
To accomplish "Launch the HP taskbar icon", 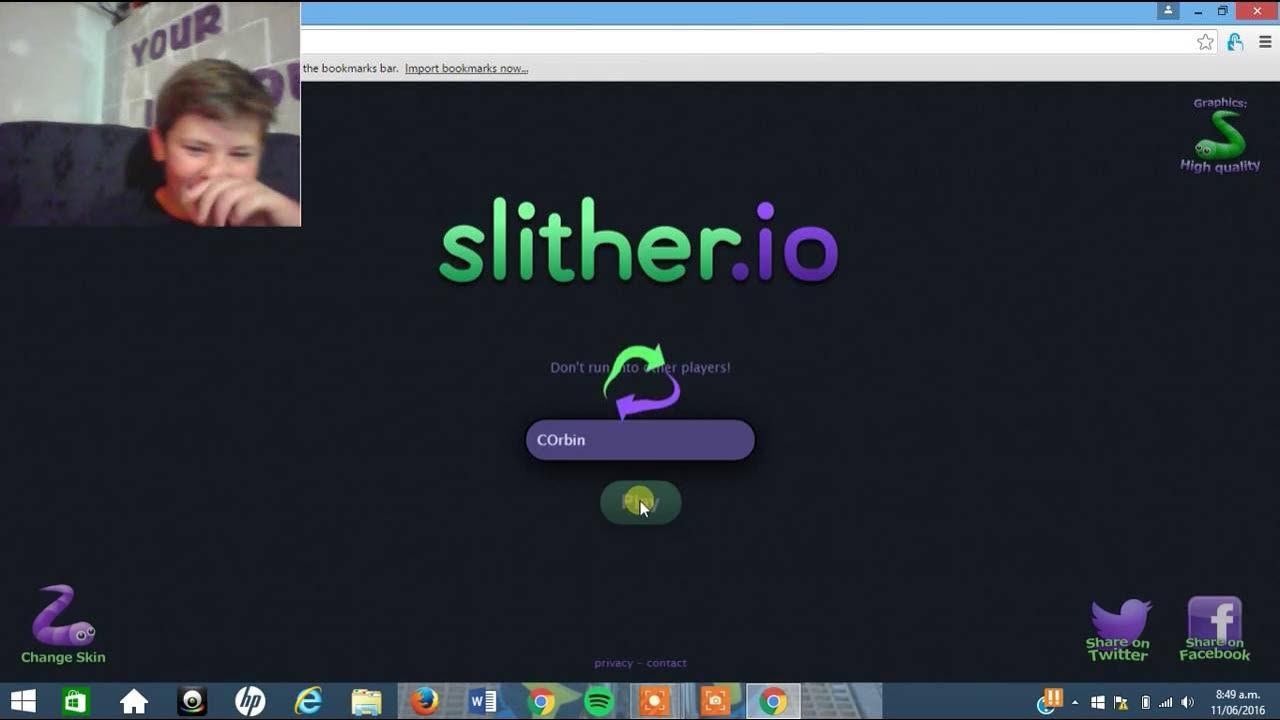I will (x=250, y=702).
